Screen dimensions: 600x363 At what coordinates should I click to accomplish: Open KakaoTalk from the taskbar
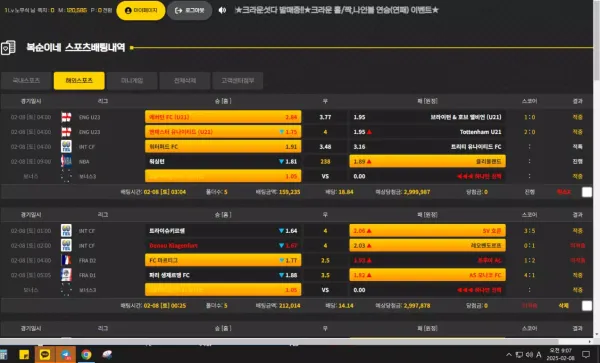45,355
